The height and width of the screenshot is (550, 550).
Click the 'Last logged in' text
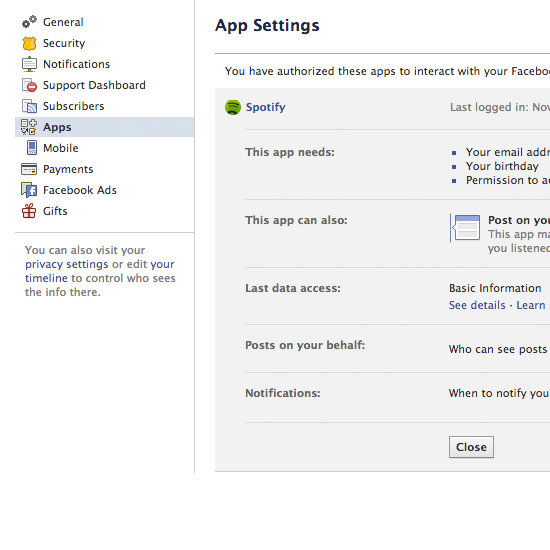point(500,107)
